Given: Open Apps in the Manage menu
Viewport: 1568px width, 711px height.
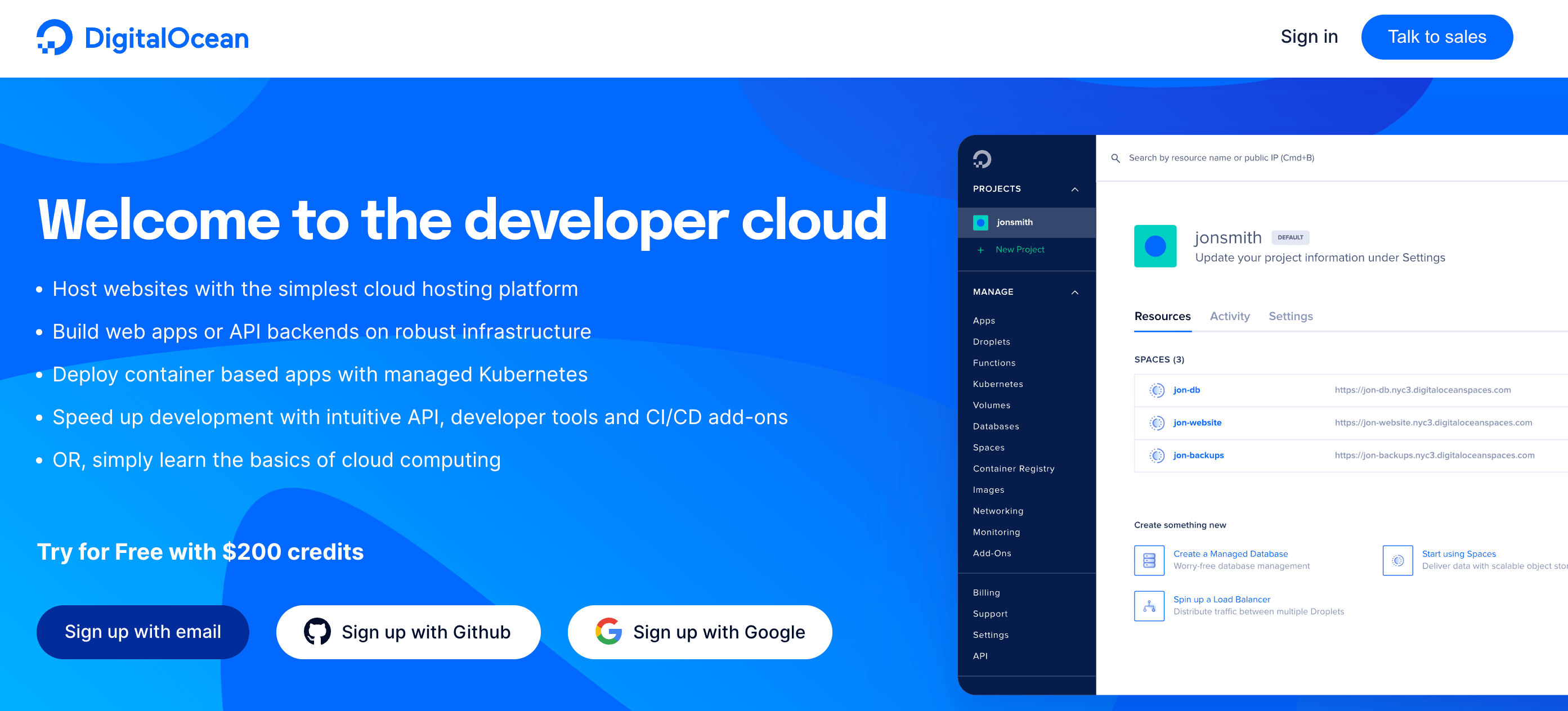Looking at the screenshot, I should click(984, 321).
